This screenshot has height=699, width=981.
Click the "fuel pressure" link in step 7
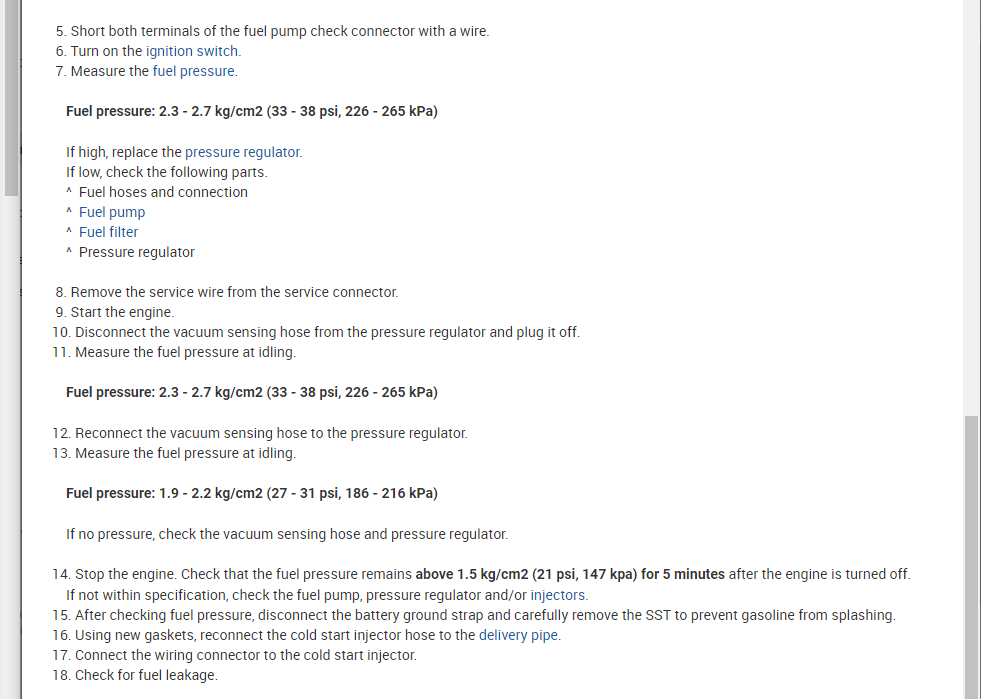click(x=194, y=71)
